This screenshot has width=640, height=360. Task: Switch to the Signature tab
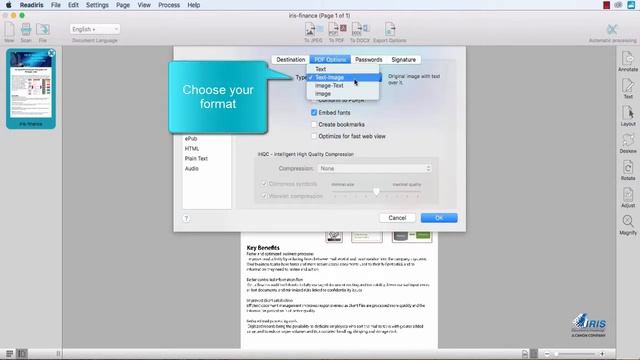pyautogui.click(x=404, y=60)
